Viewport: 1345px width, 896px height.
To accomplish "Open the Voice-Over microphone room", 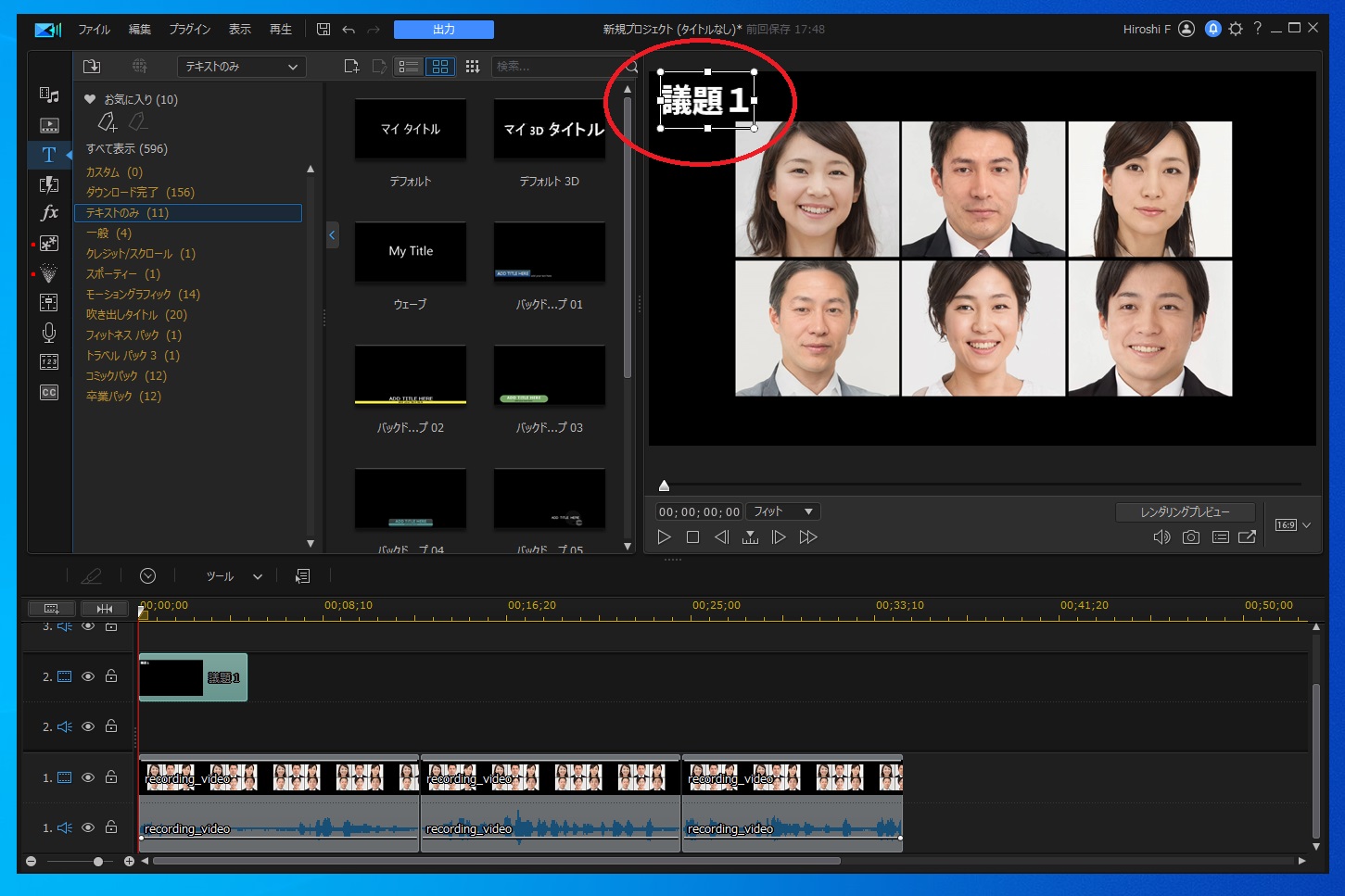I will point(49,333).
